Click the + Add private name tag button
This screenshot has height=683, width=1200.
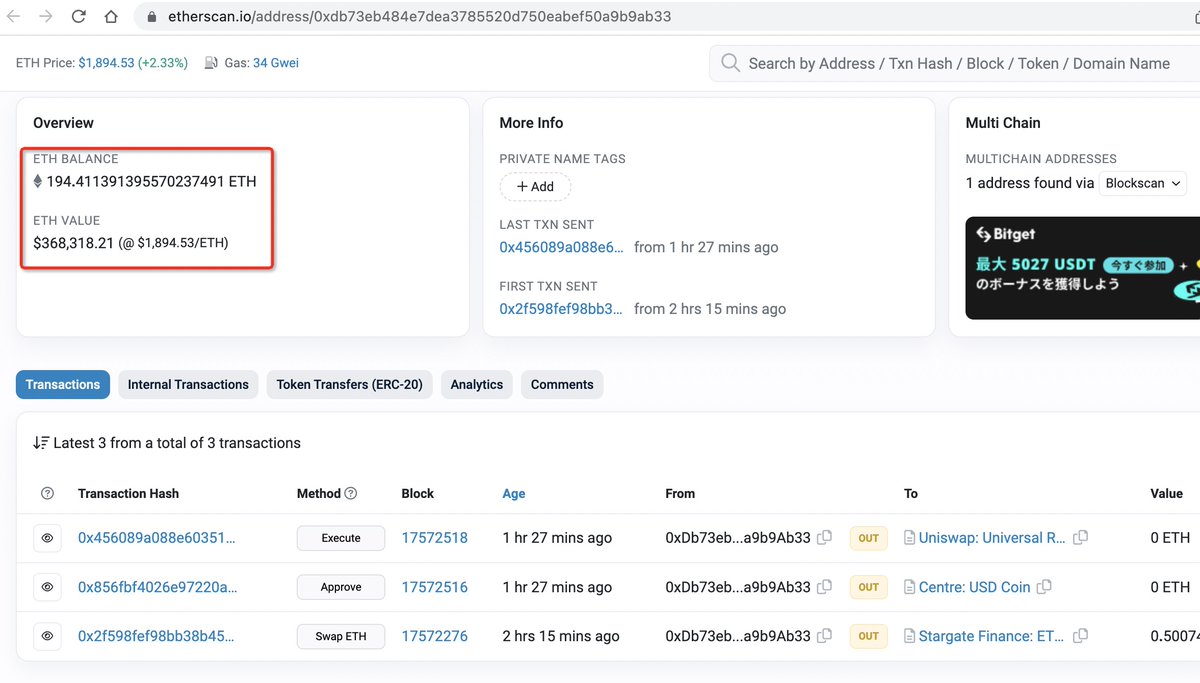536,186
